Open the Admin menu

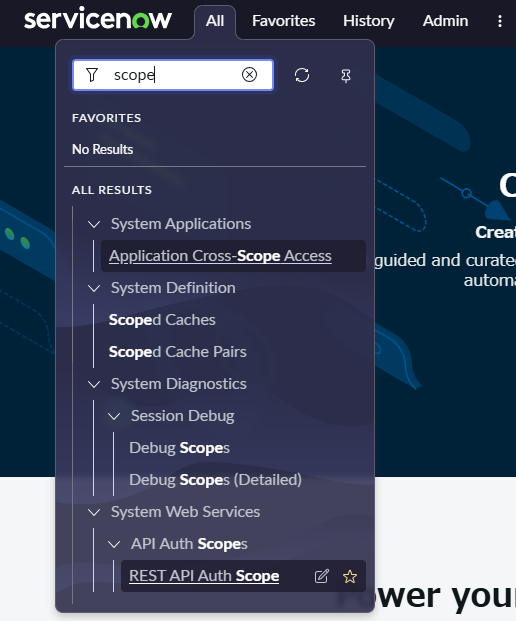(x=446, y=21)
